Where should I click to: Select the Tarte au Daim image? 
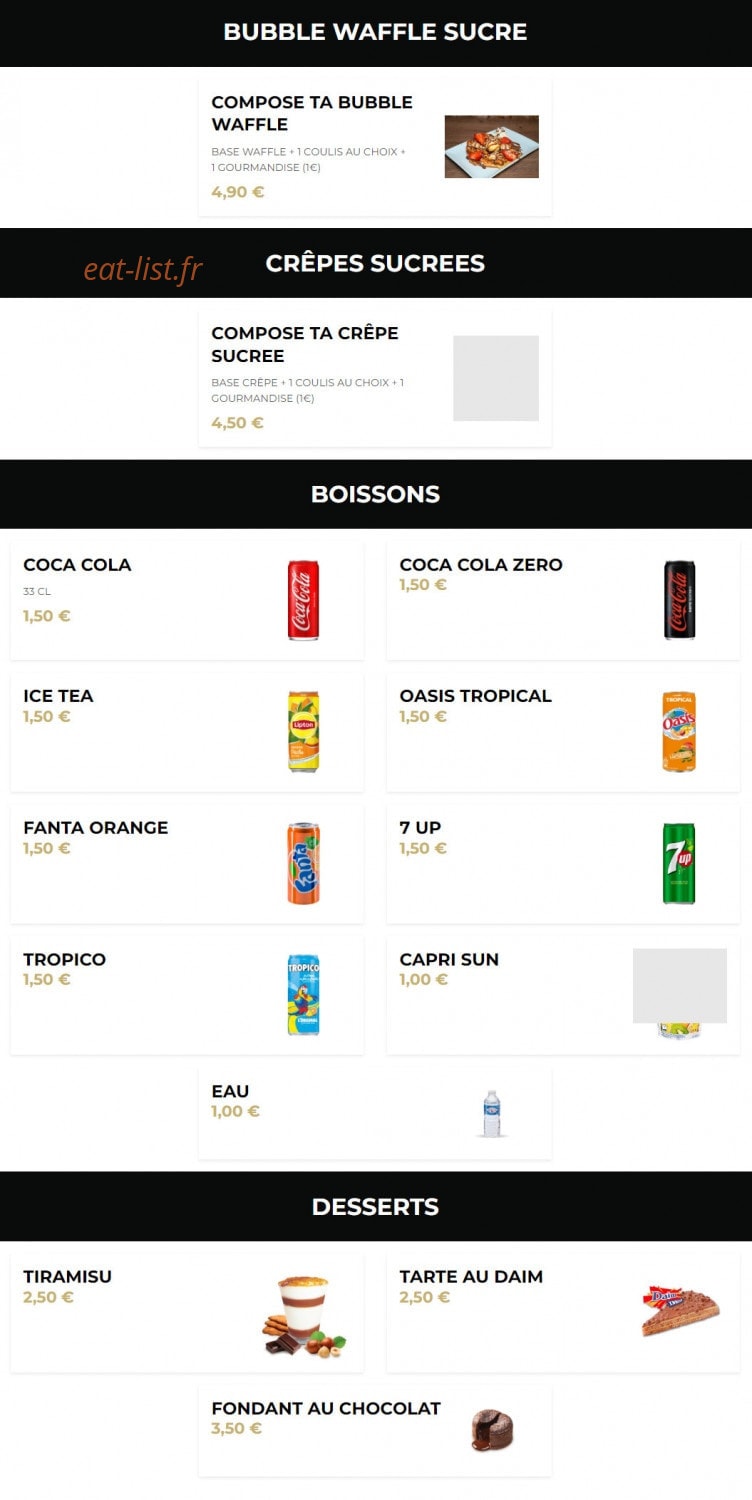(680, 1312)
